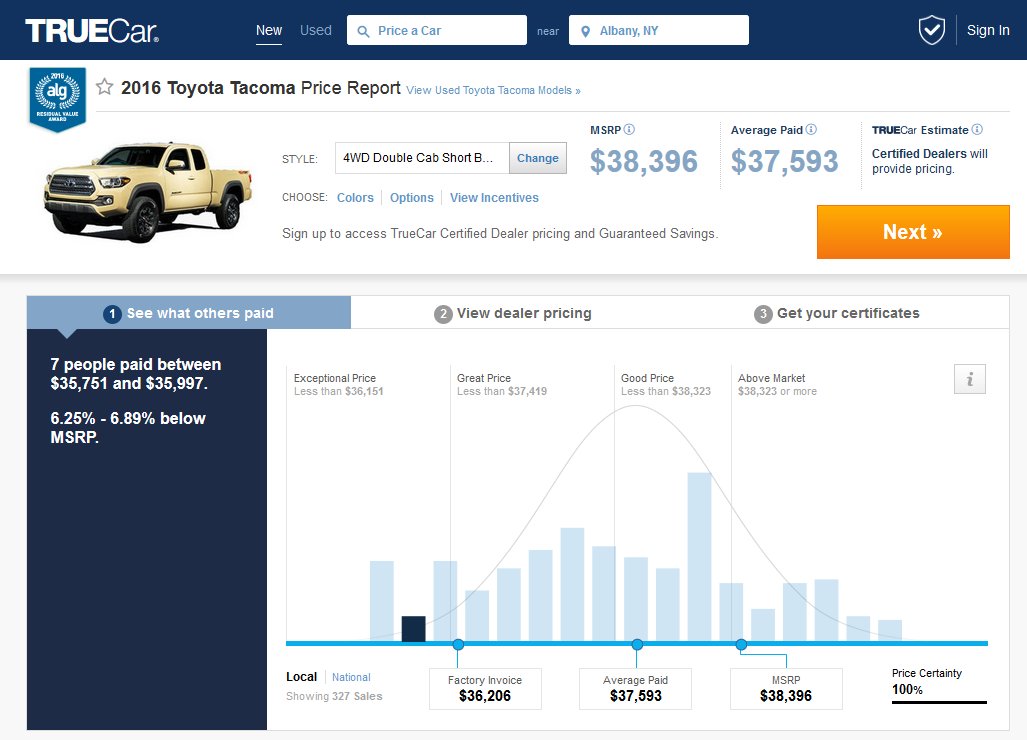Click the MSRP info icon
The height and width of the screenshot is (740, 1027).
point(629,130)
